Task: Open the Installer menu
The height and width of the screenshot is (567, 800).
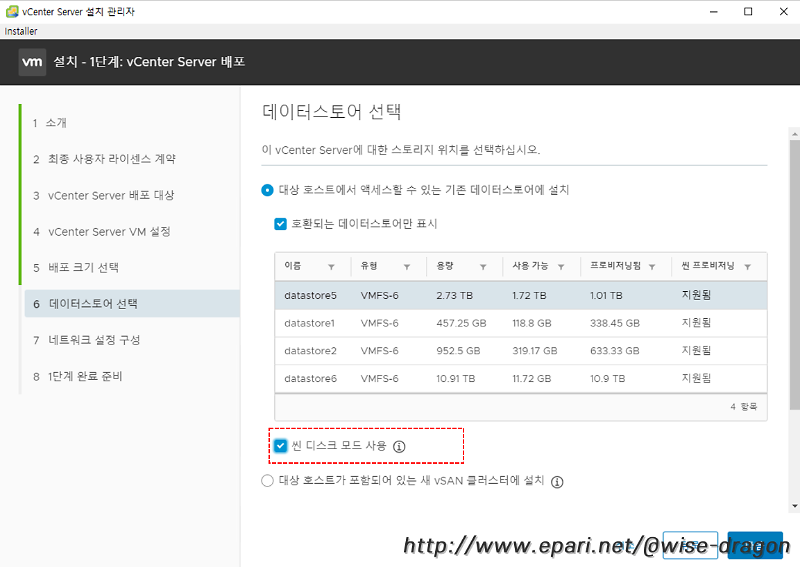Action: [x=21, y=31]
